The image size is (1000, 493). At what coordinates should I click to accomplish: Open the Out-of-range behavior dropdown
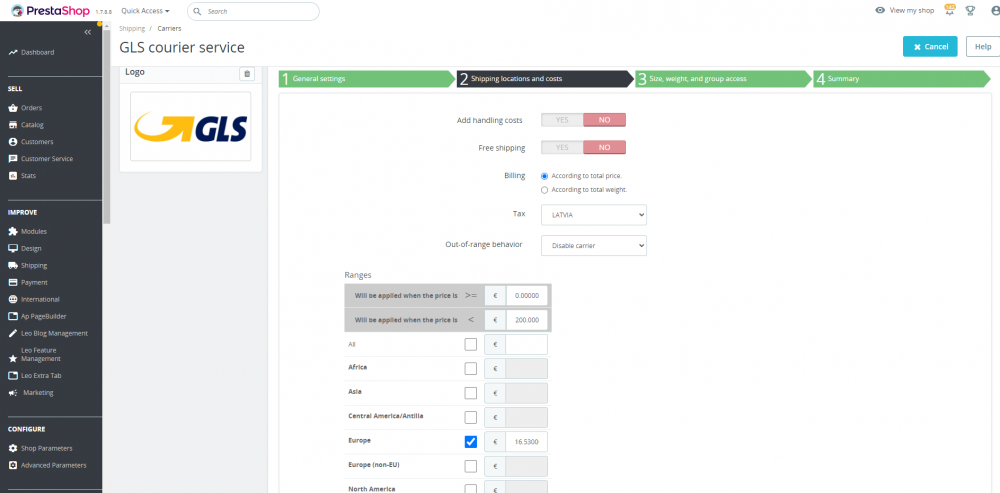click(x=594, y=246)
